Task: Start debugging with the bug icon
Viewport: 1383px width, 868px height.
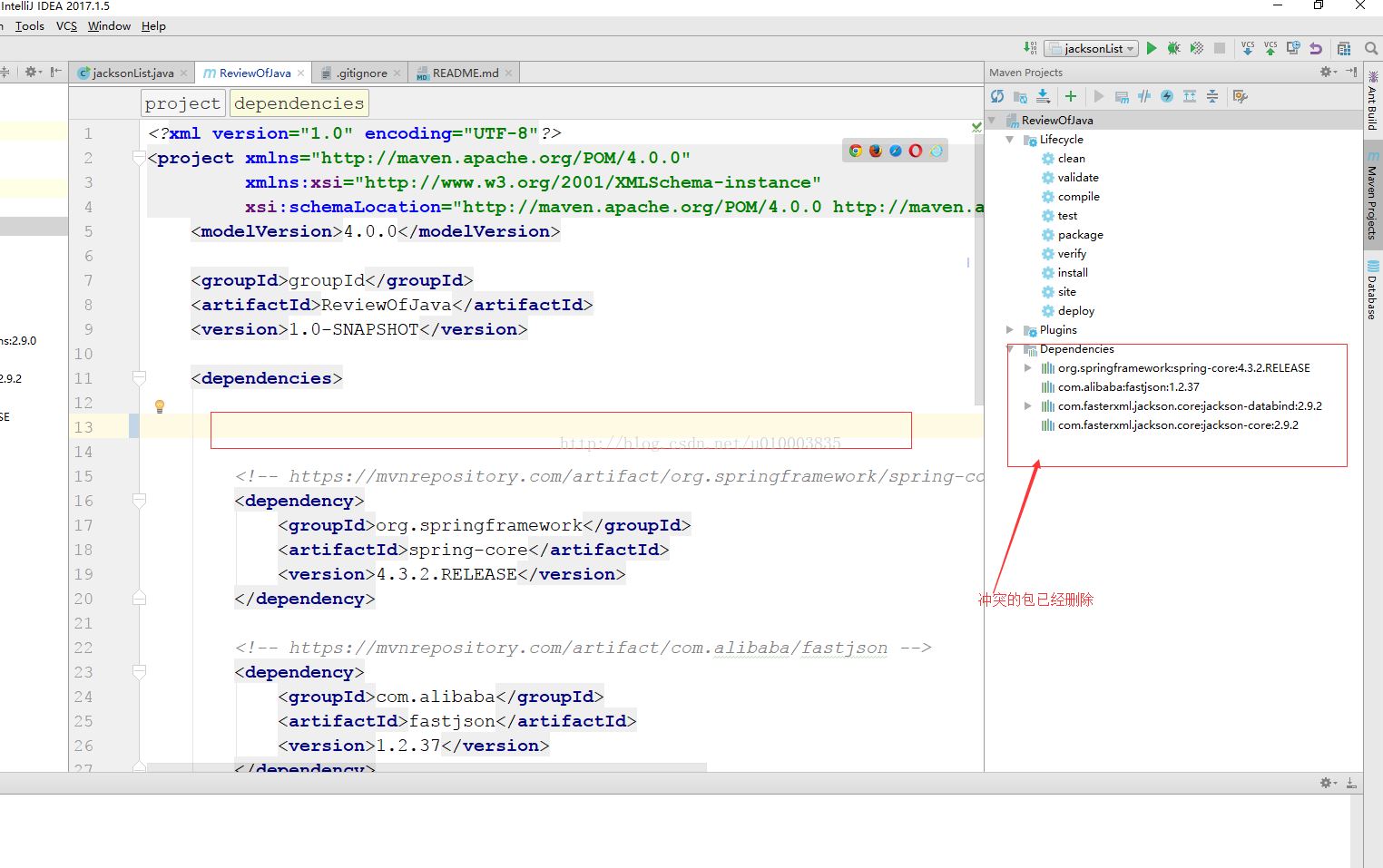Action: [1174, 48]
